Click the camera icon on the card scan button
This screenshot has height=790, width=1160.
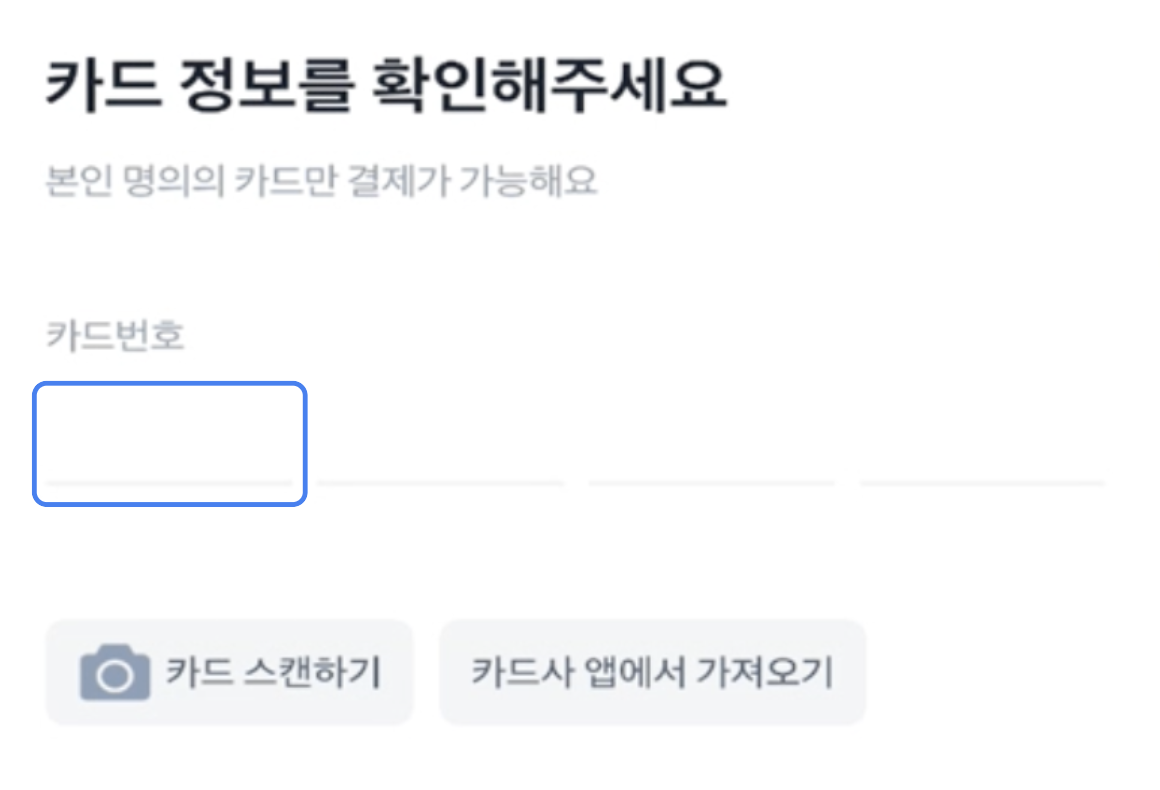(113, 670)
